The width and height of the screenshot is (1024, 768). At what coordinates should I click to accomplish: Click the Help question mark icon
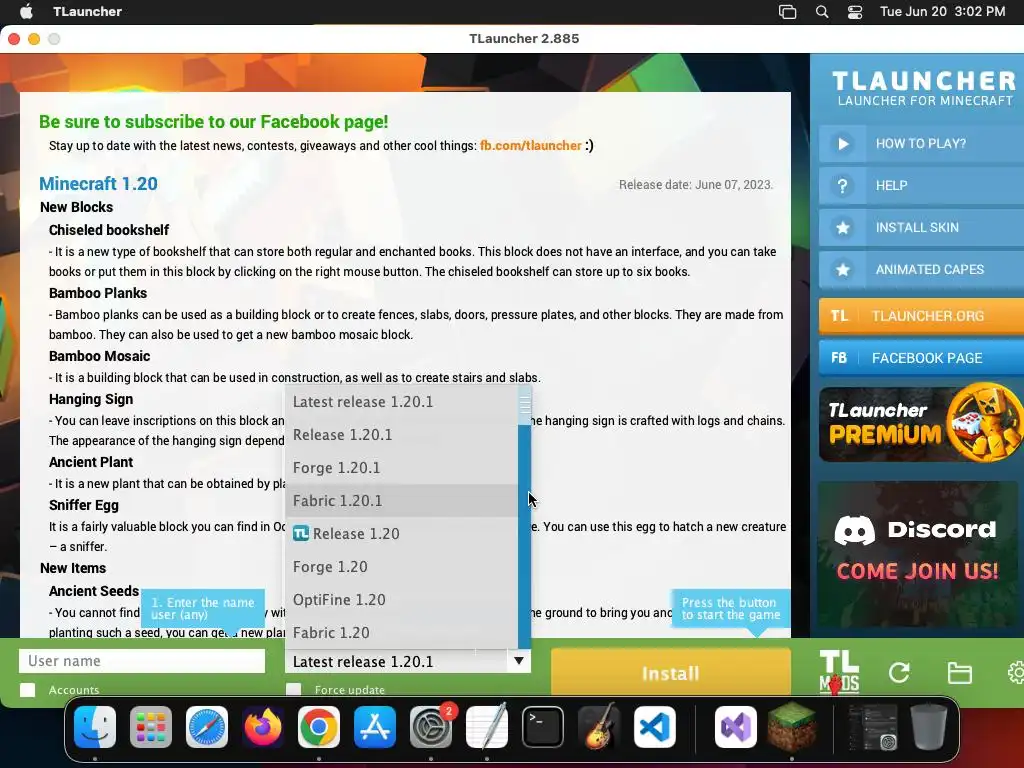click(842, 186)
